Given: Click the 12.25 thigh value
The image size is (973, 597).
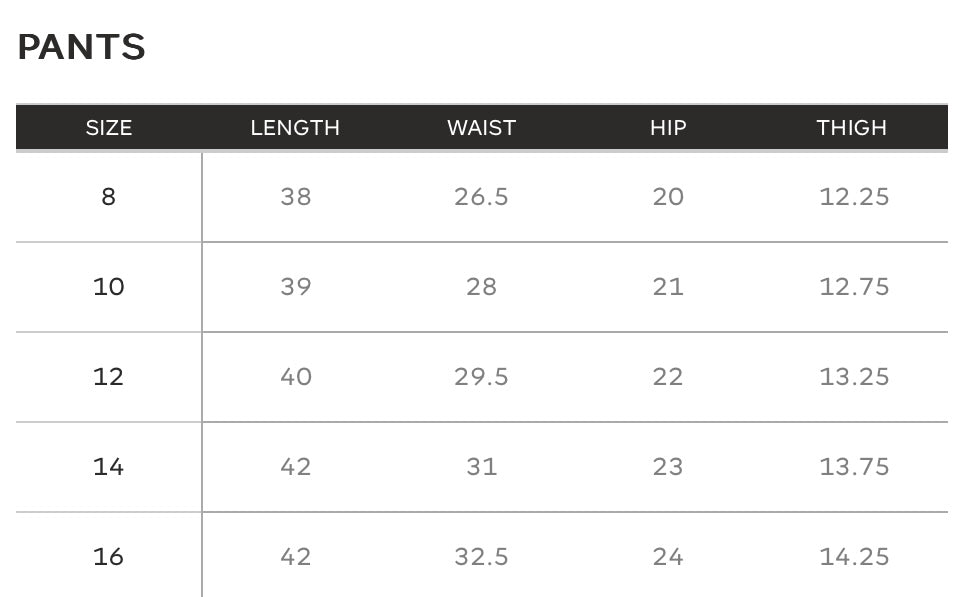Looking at the screenshot, I should pos(854,197).
